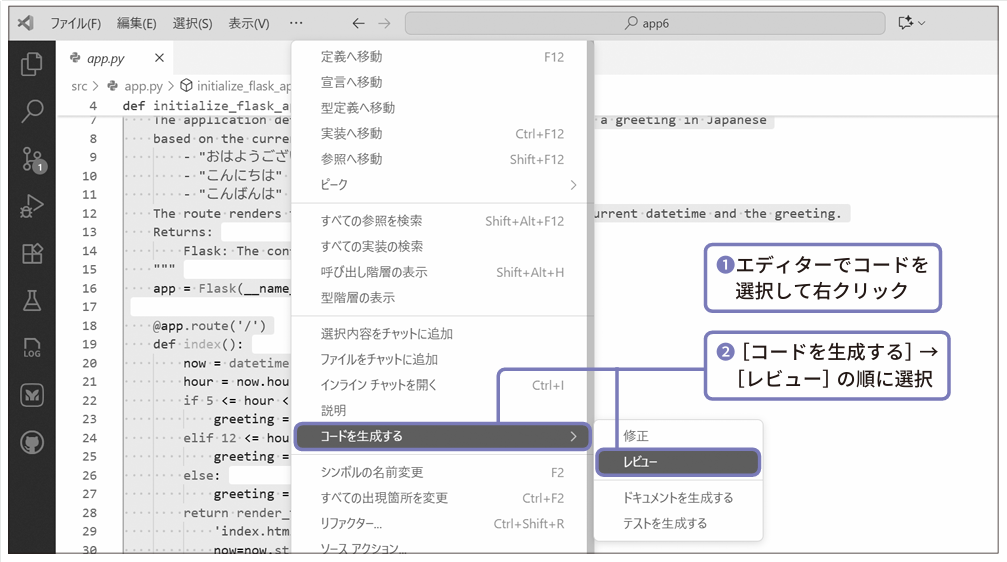Open the M-logo extension icon in activity bar
The width and height of the screenshot is (1007, 562).
31,394
